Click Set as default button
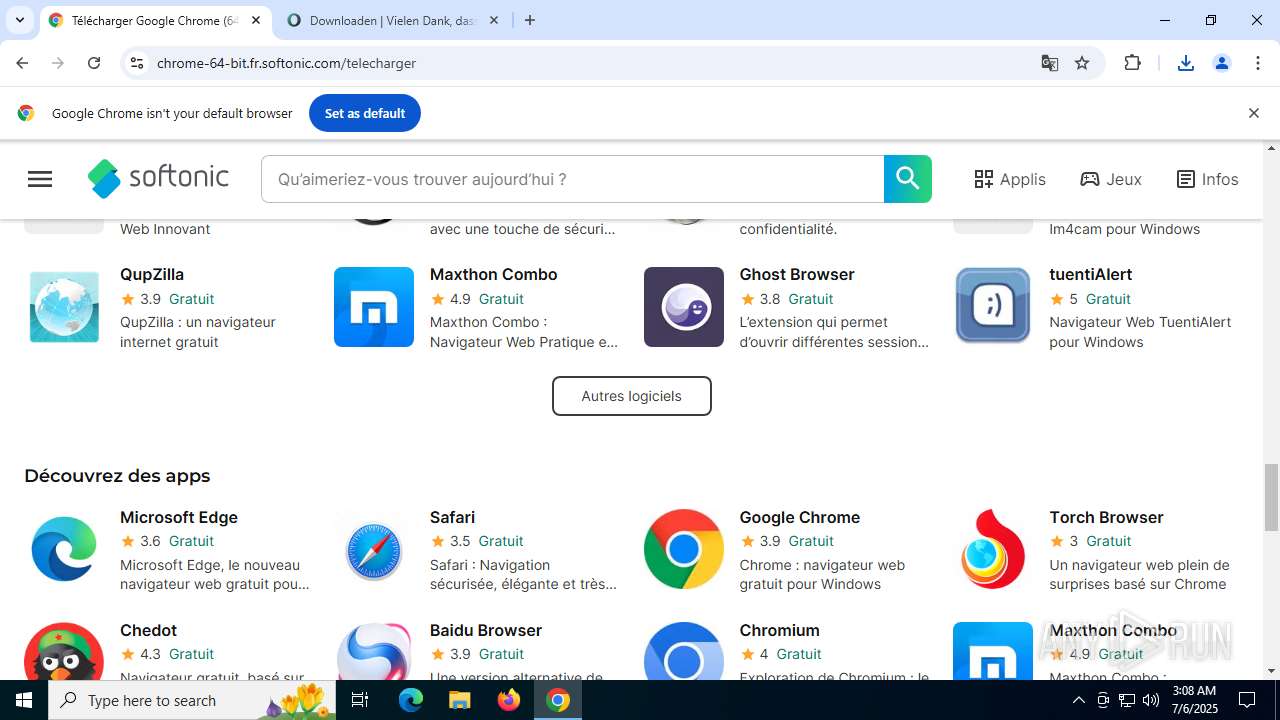 coord(365,113)
